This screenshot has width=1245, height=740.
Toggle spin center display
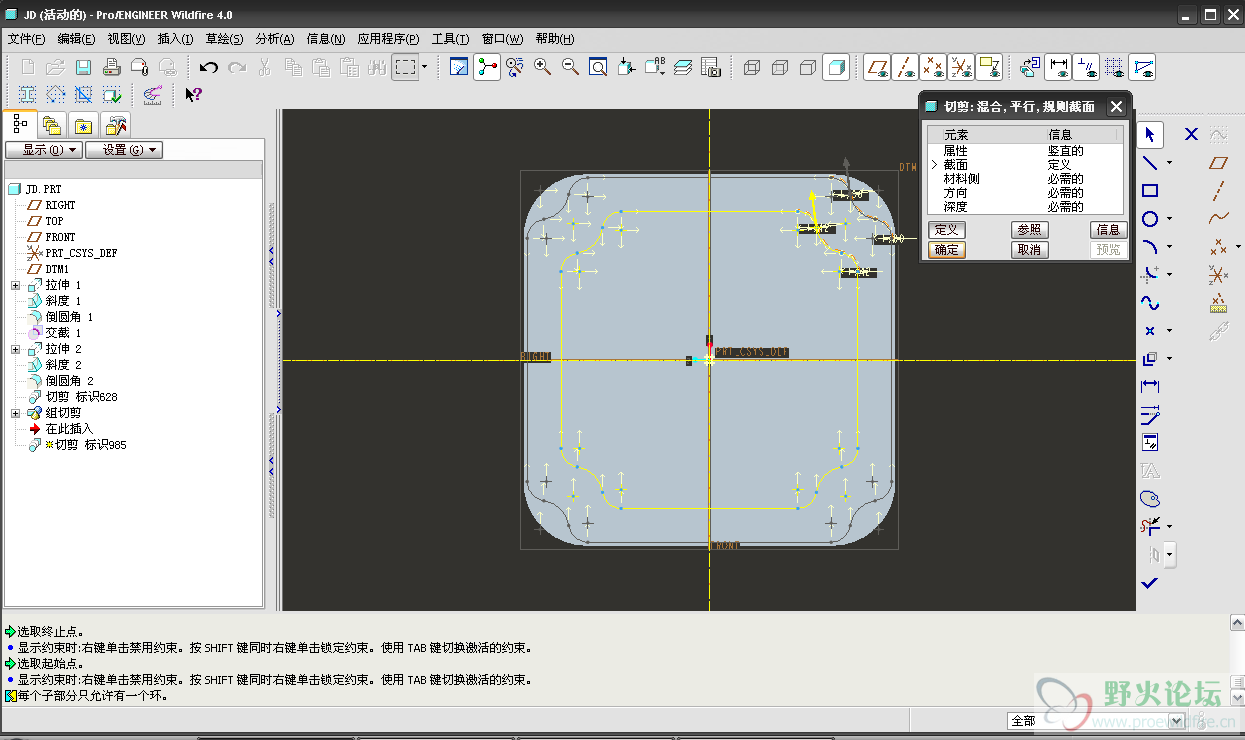coord(487,67)
